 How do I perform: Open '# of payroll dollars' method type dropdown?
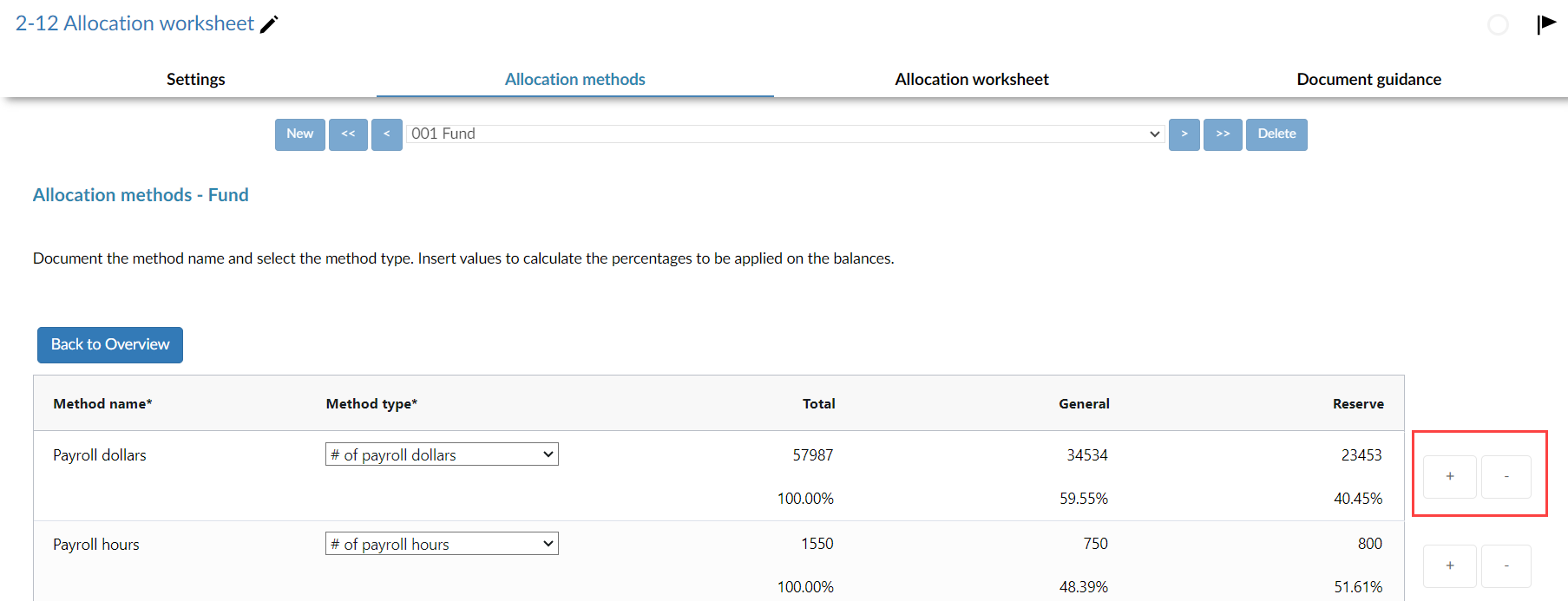tap(442, 454)
